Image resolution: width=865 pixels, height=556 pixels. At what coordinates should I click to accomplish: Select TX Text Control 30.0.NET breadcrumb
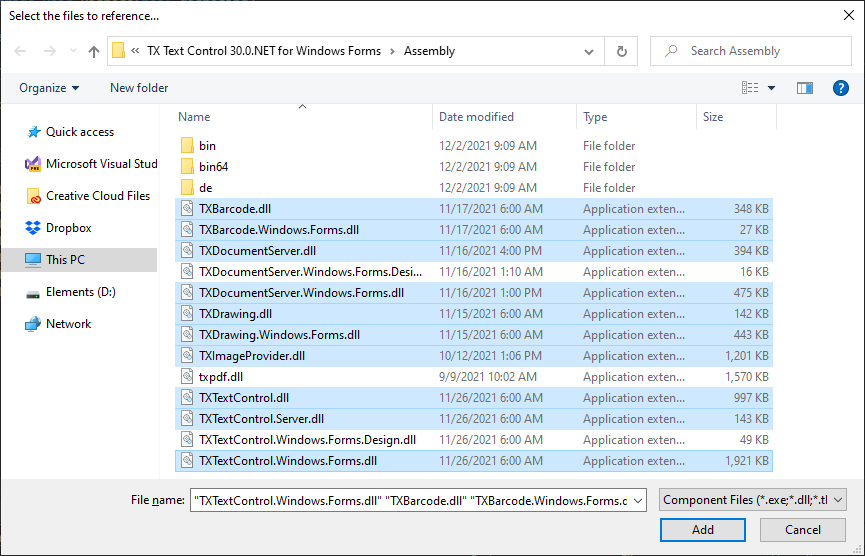pos(264,51)
